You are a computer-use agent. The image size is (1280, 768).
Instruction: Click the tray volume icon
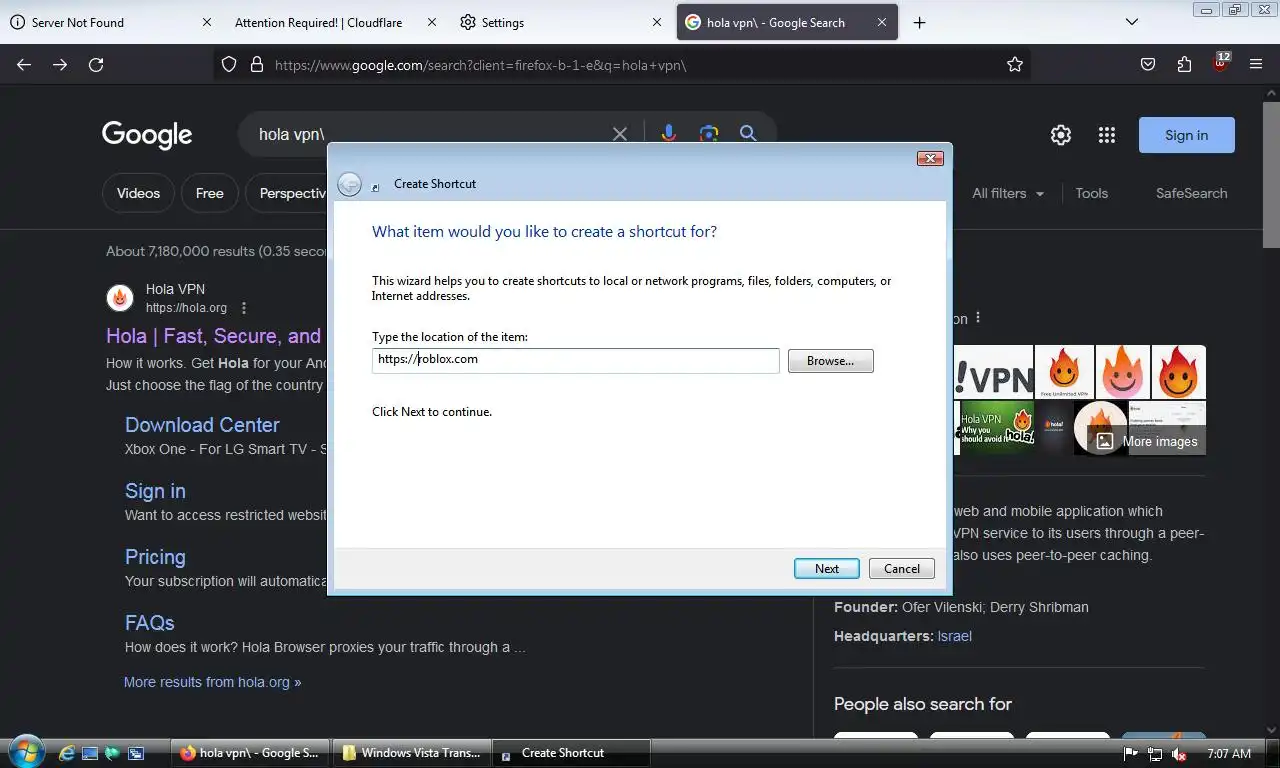coord(1179,754)
